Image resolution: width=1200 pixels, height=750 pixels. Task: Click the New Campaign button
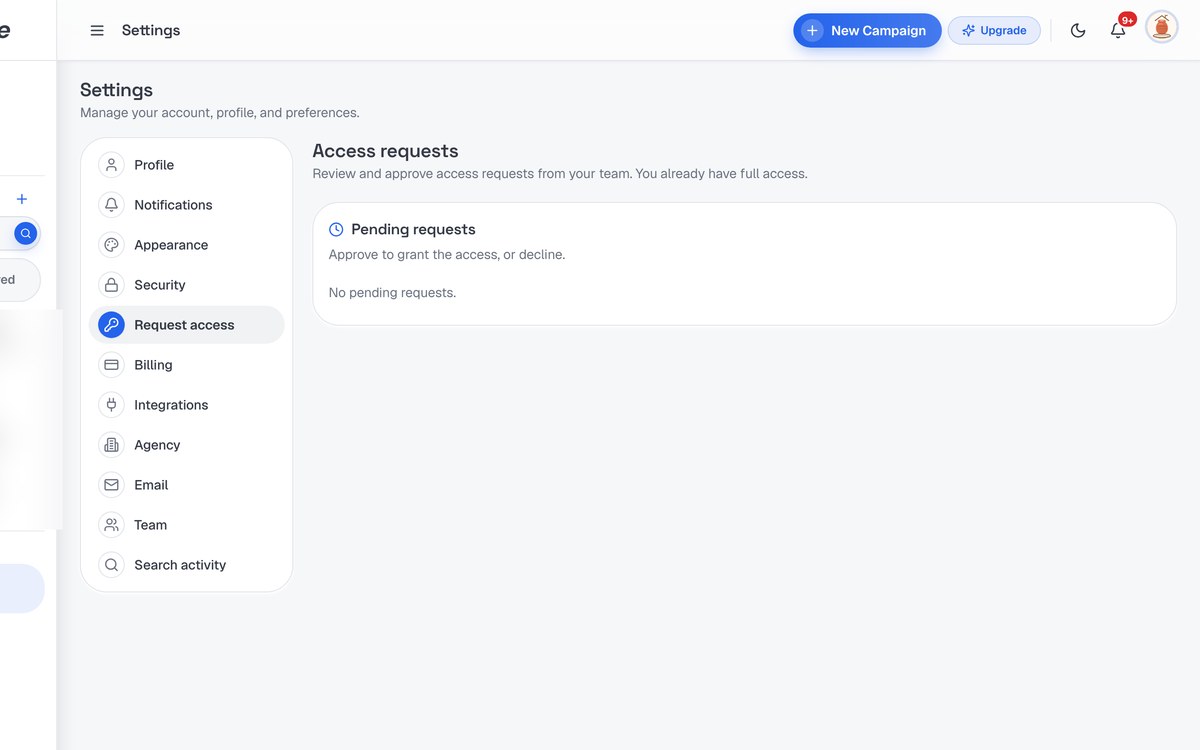tap(867, 31)
